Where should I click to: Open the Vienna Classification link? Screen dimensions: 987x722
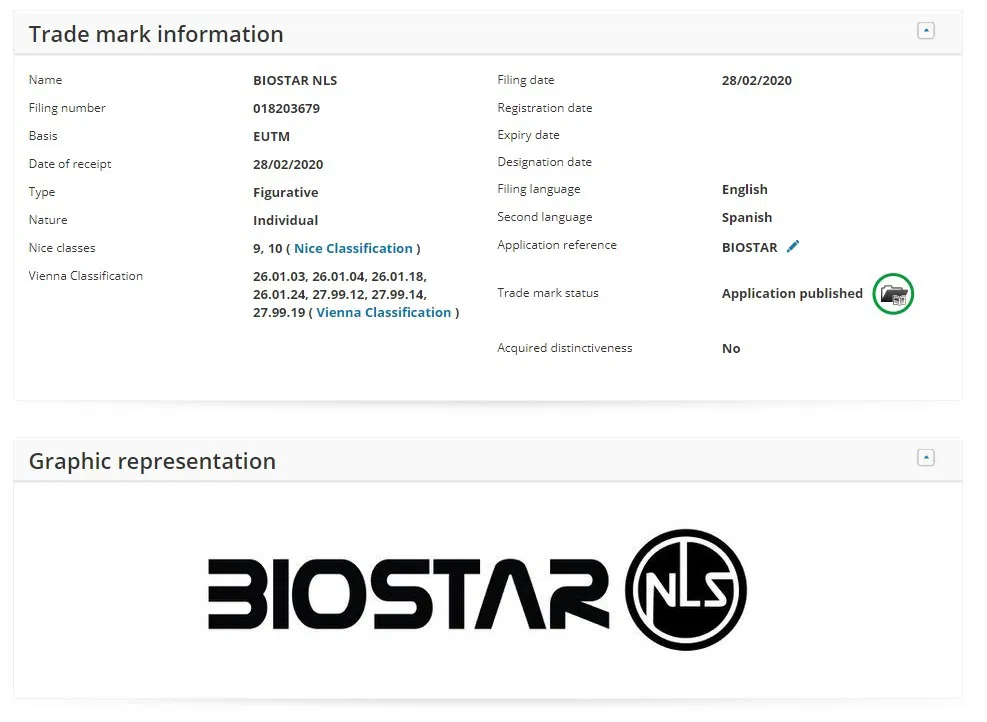(x=383, y=312)
